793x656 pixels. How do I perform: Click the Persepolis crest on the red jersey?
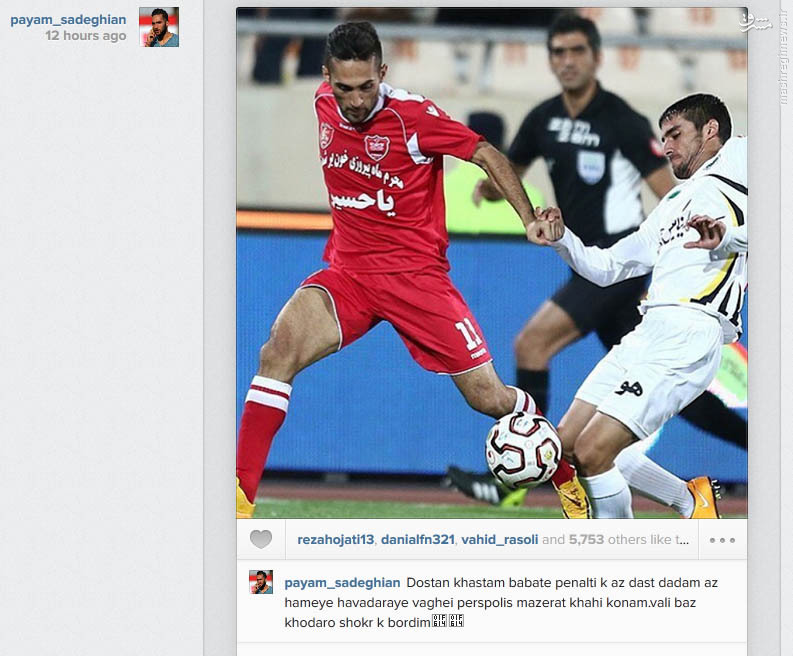(377, 147)
